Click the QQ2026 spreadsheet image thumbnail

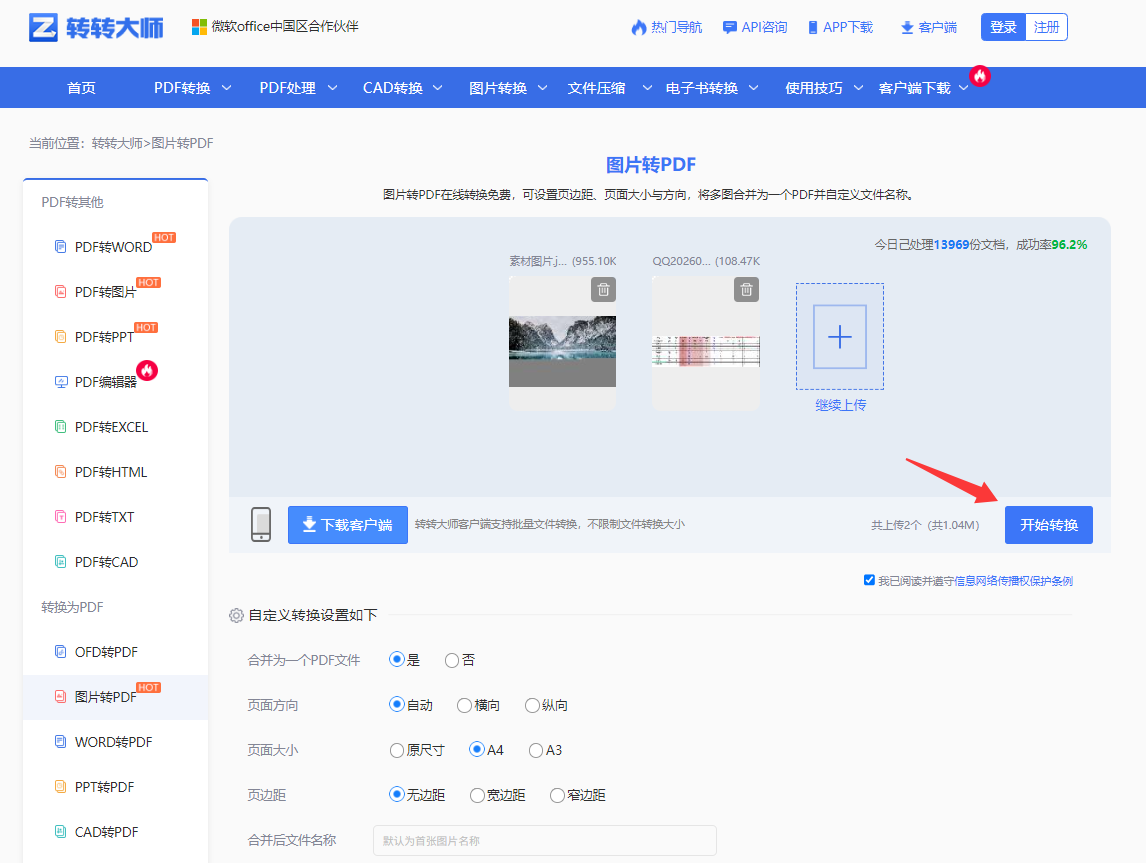(705, 351)
